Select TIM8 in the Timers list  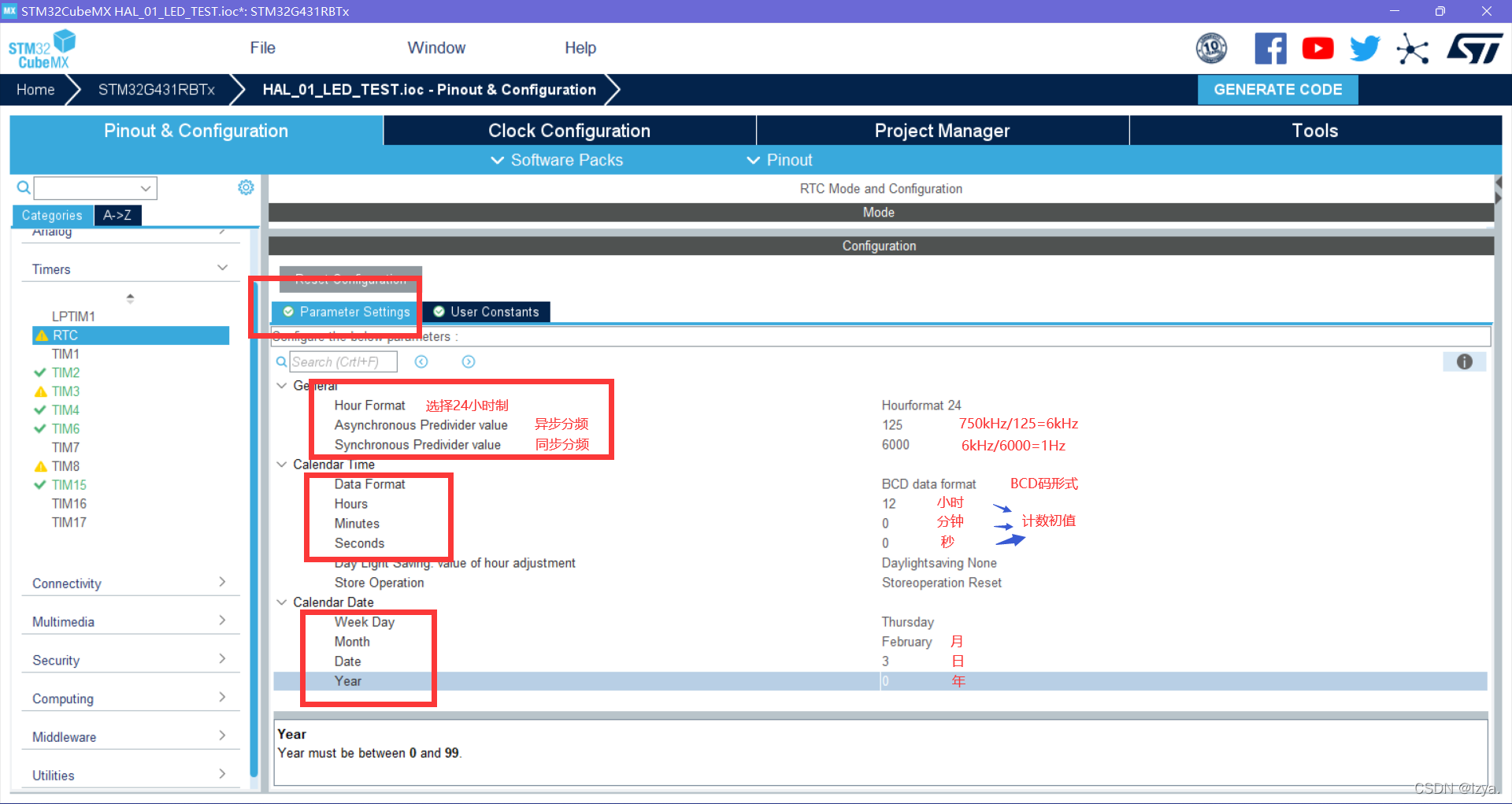pyautogui.click(x=65, y=466)
